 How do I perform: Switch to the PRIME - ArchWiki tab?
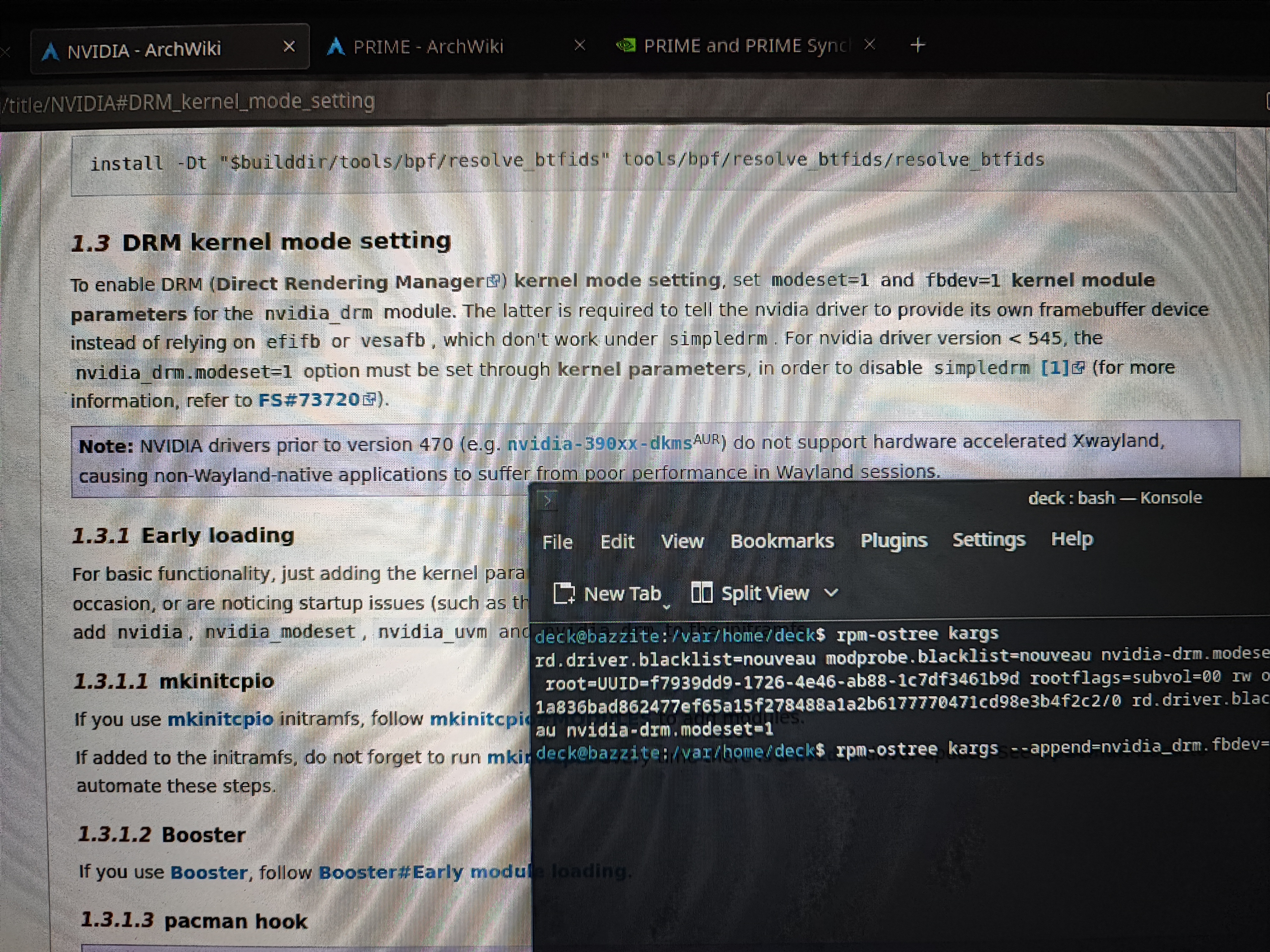pyautogui.click(x=428, y=46)
